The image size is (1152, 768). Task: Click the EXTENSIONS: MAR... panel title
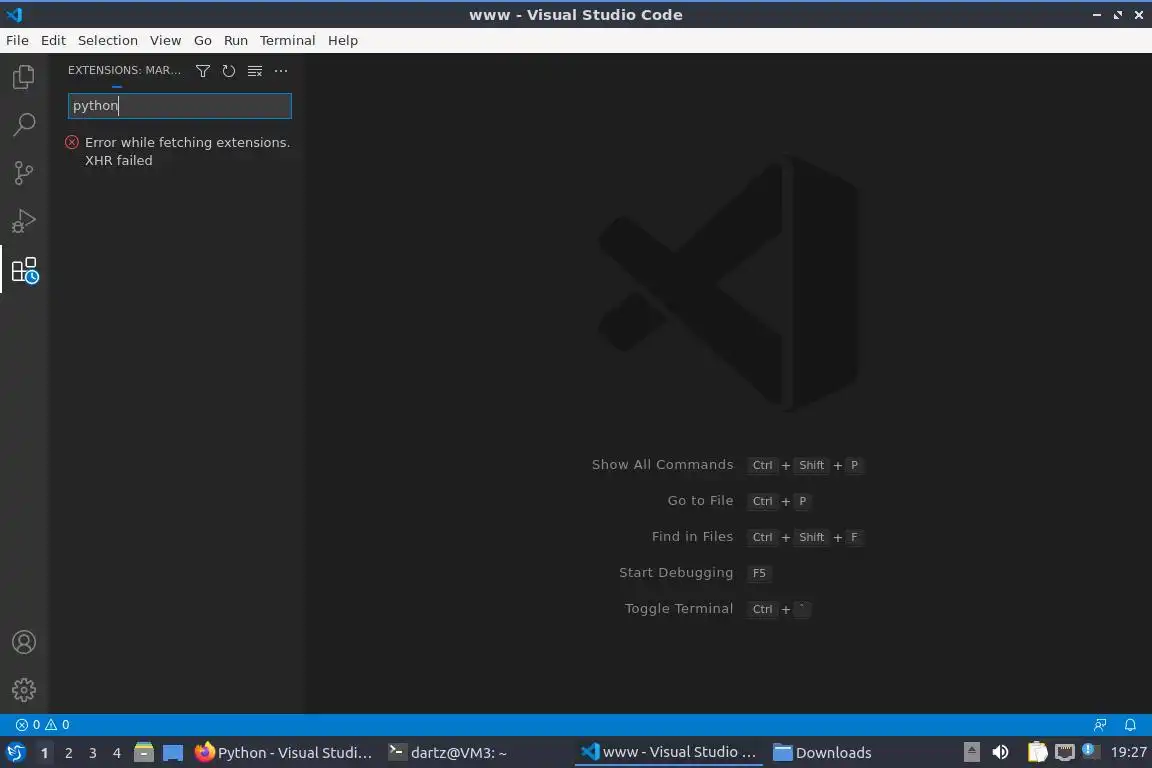pos(124,70)
